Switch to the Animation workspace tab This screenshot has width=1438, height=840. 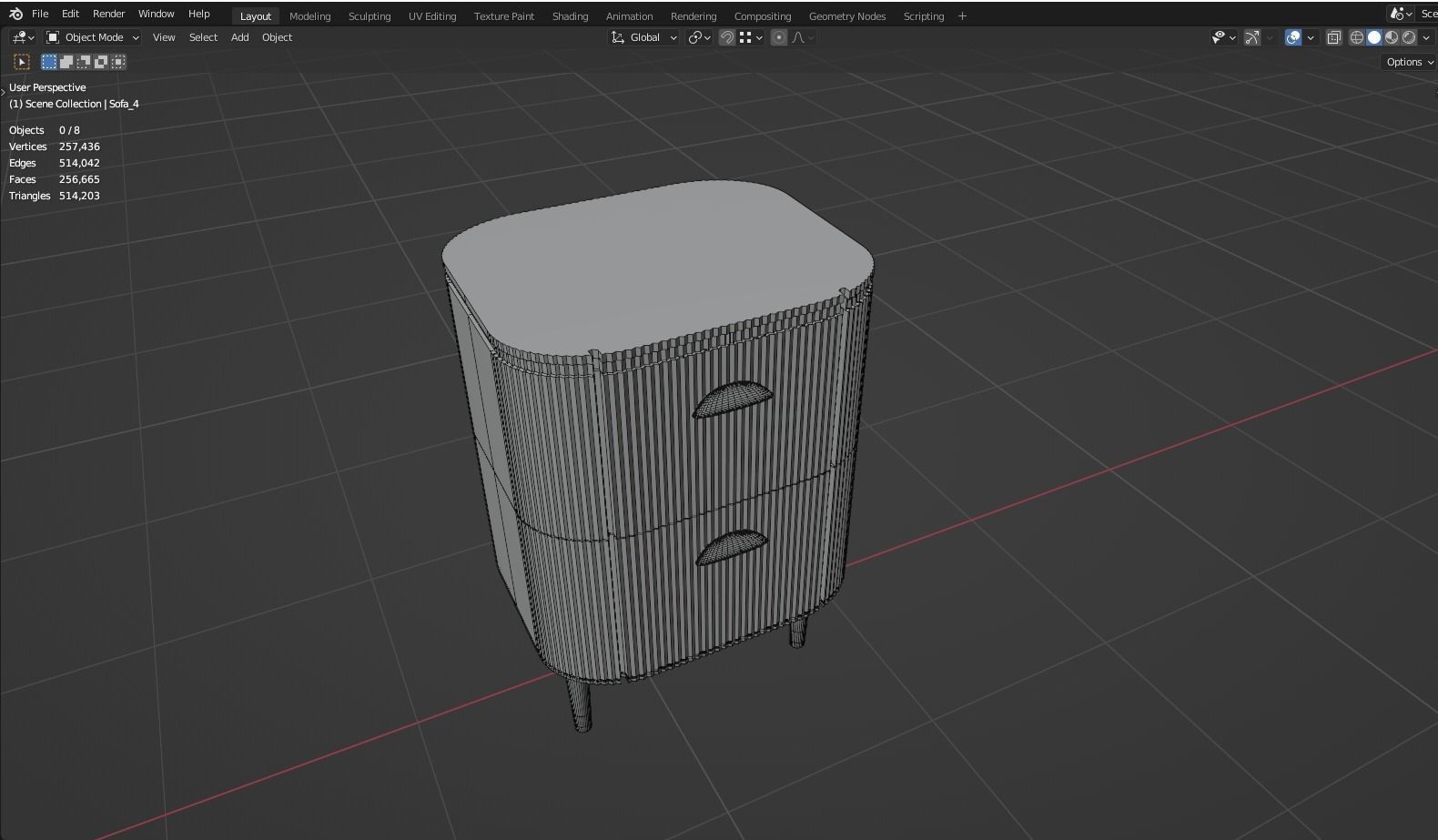coord(629,16)
